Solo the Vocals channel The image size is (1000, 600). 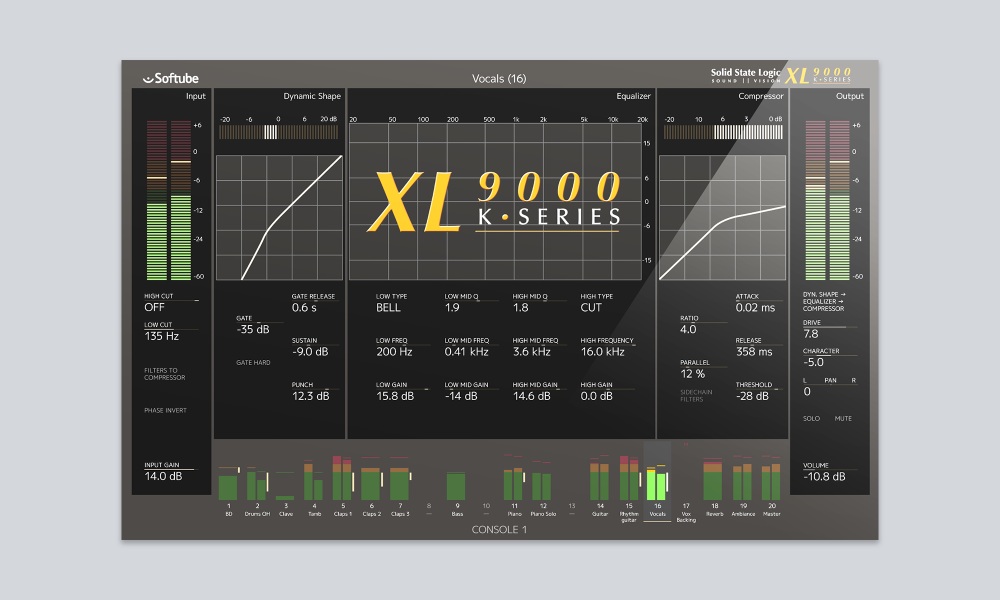tap(812, 418)
